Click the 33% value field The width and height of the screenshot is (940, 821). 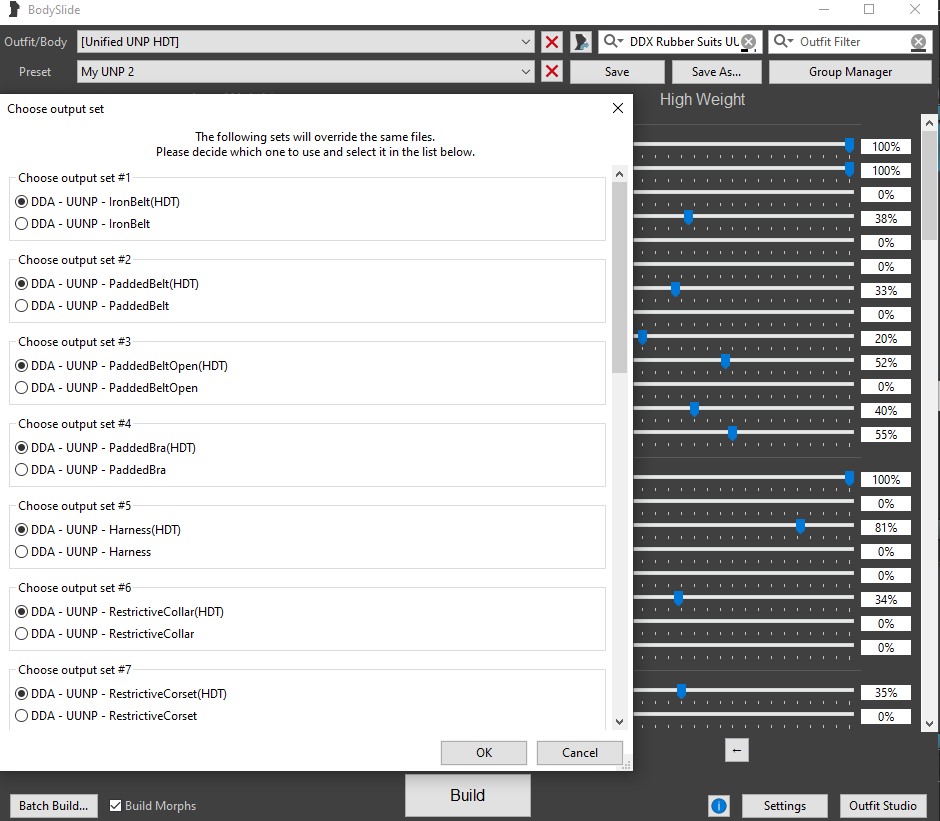pos(886,290)
